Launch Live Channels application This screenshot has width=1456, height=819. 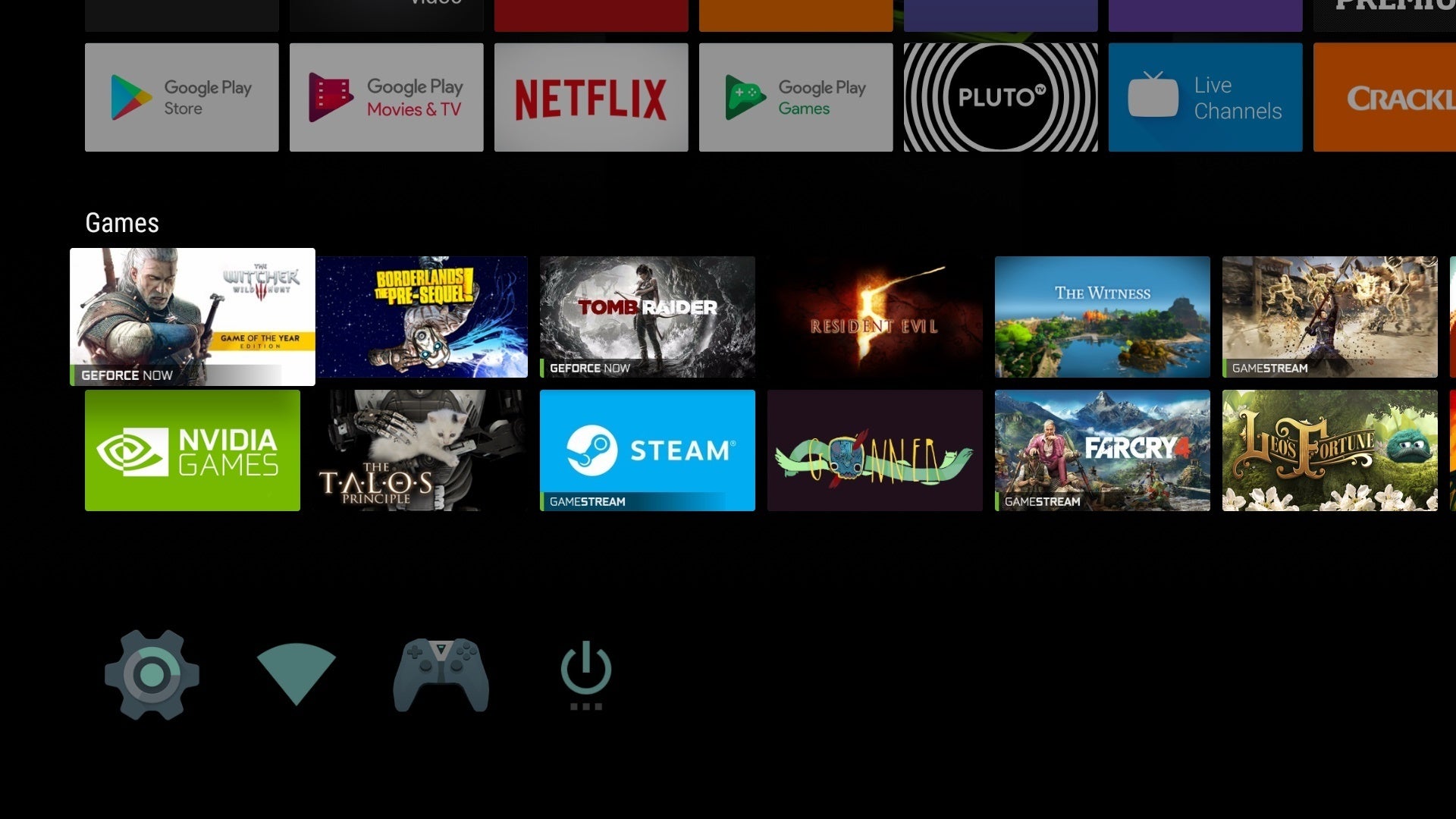(1206, 97)
